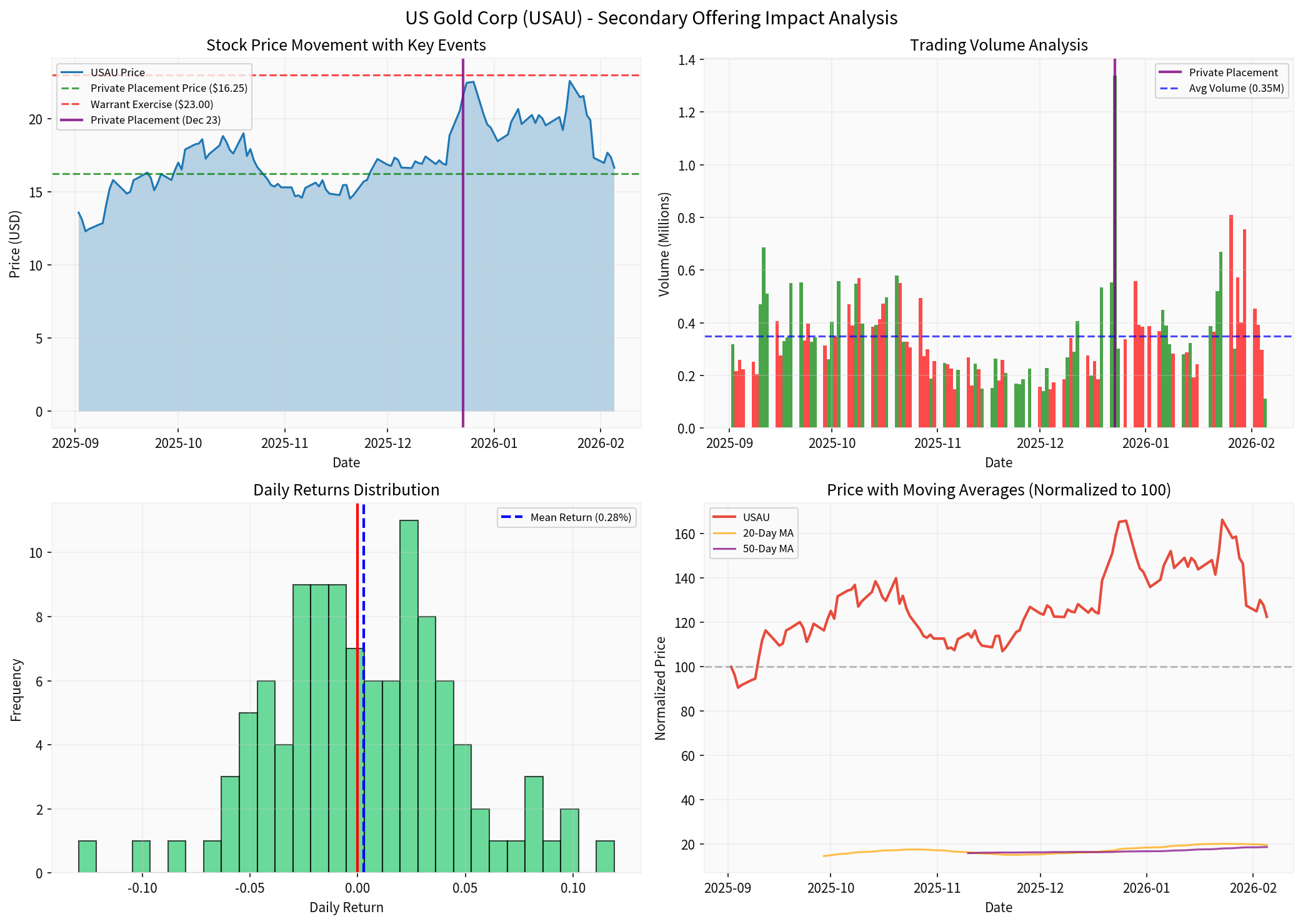This screenshot has width=1303, height=924.
Task: Click the rightmost histogram bar near 0.11
Action: [x=605, y=857]
